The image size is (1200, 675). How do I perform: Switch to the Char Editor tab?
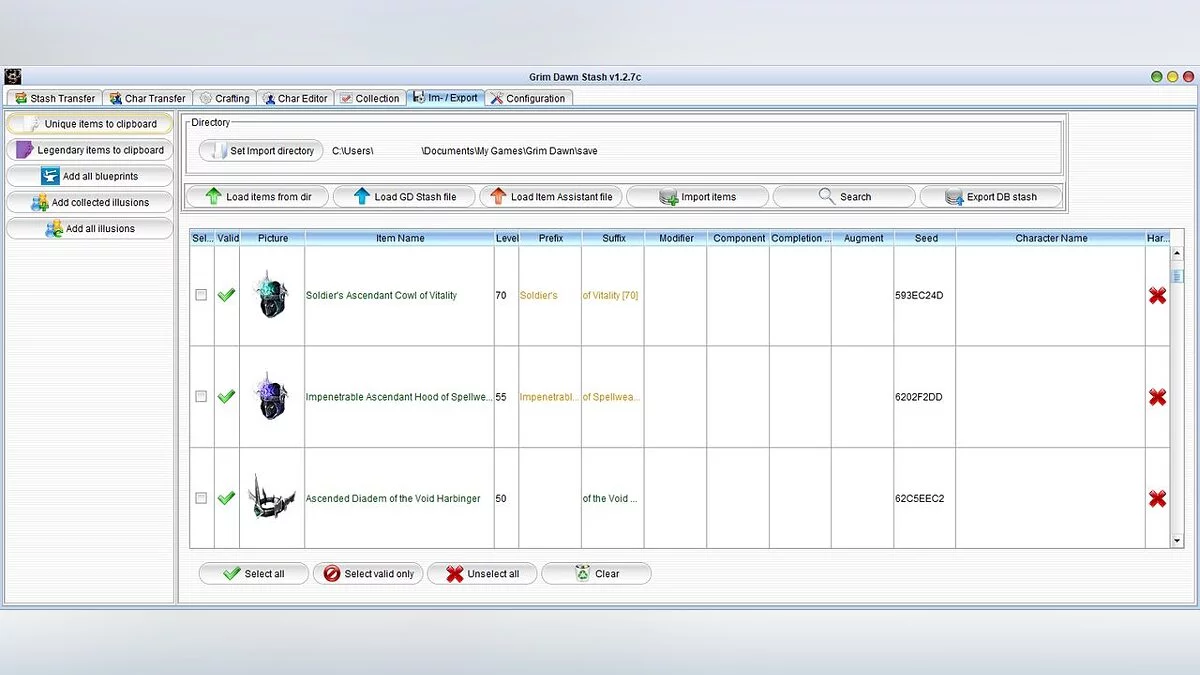point(295,98)
